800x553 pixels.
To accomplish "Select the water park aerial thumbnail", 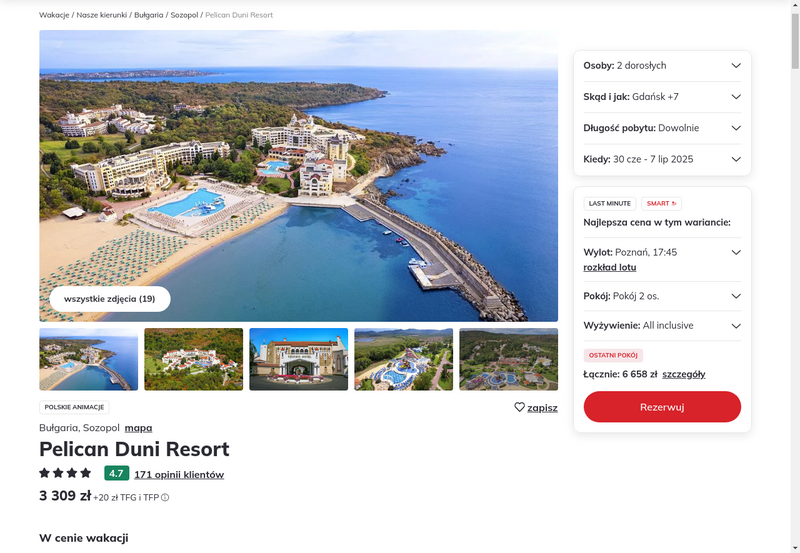I will (x=404, y=360).
